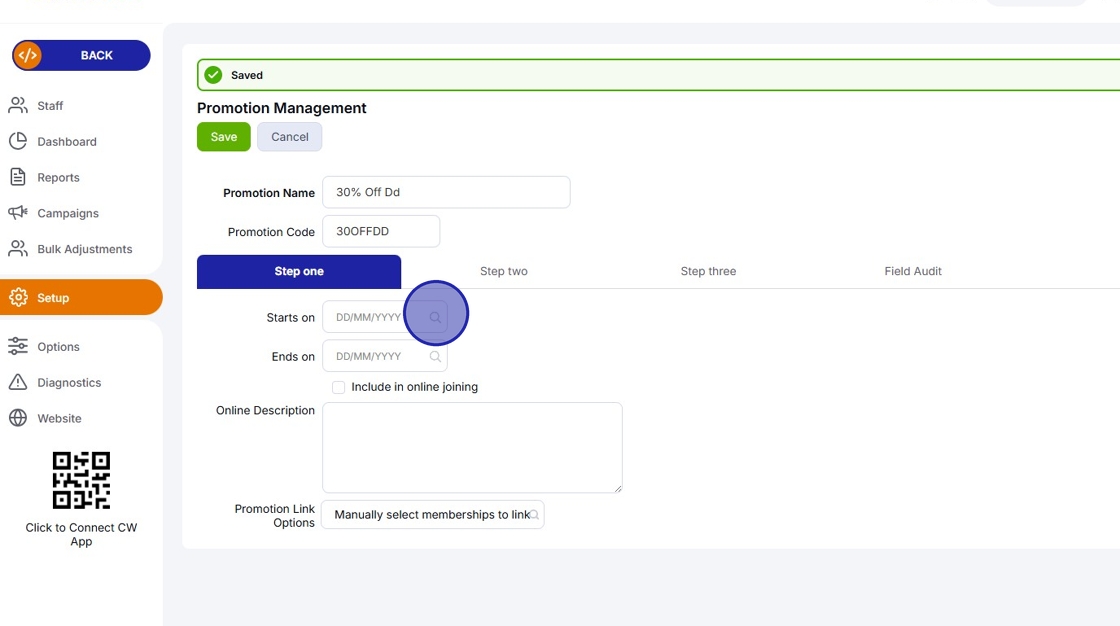Click inside the Online Description text area
Screen dimensions: 1120x626
472,447
